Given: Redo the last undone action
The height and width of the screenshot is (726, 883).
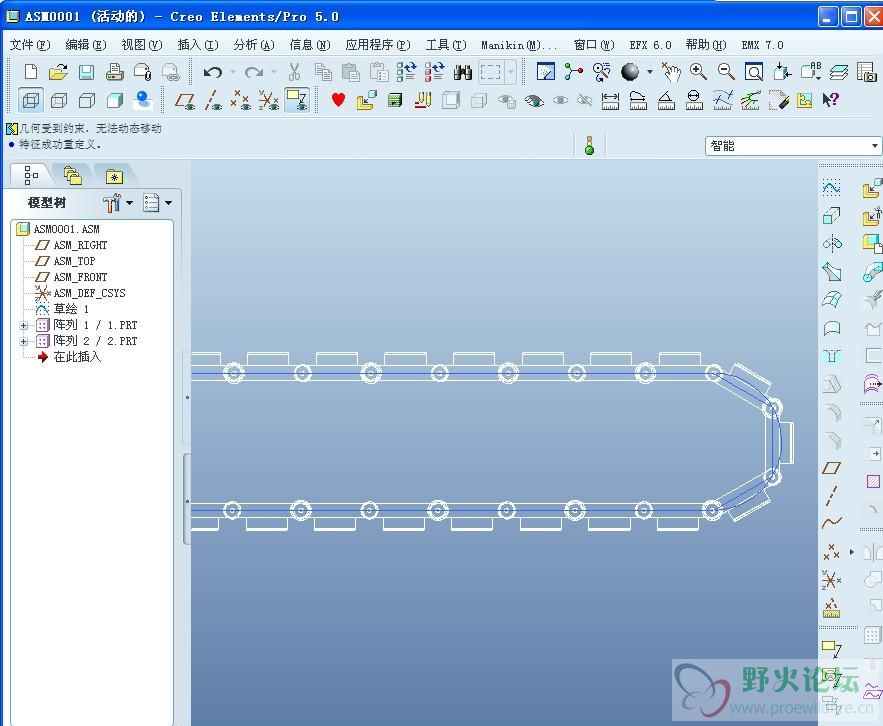Looking at the screenshot, I should click(x=254, y=72).
